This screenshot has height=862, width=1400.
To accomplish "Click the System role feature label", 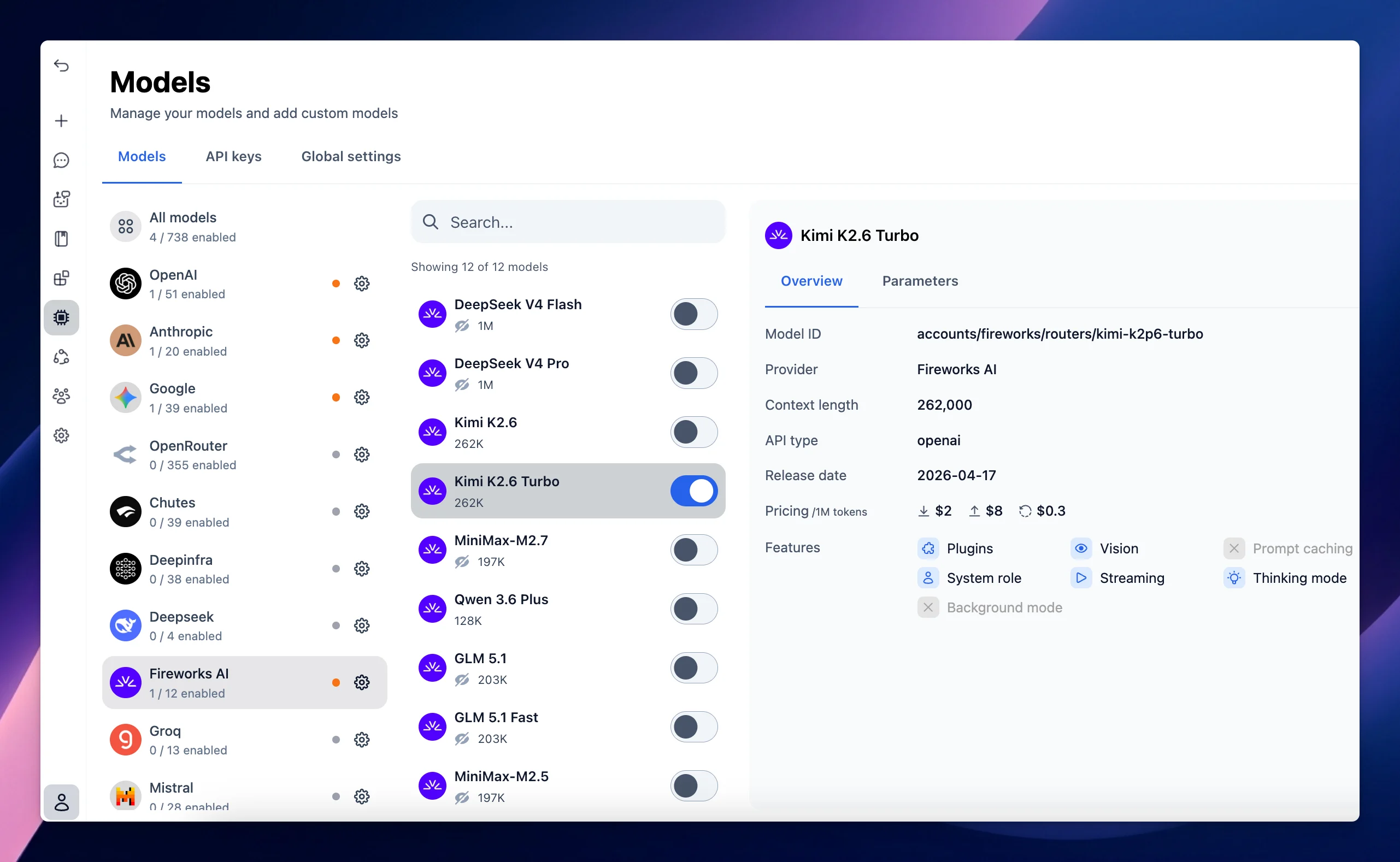I will pos(984,578).
